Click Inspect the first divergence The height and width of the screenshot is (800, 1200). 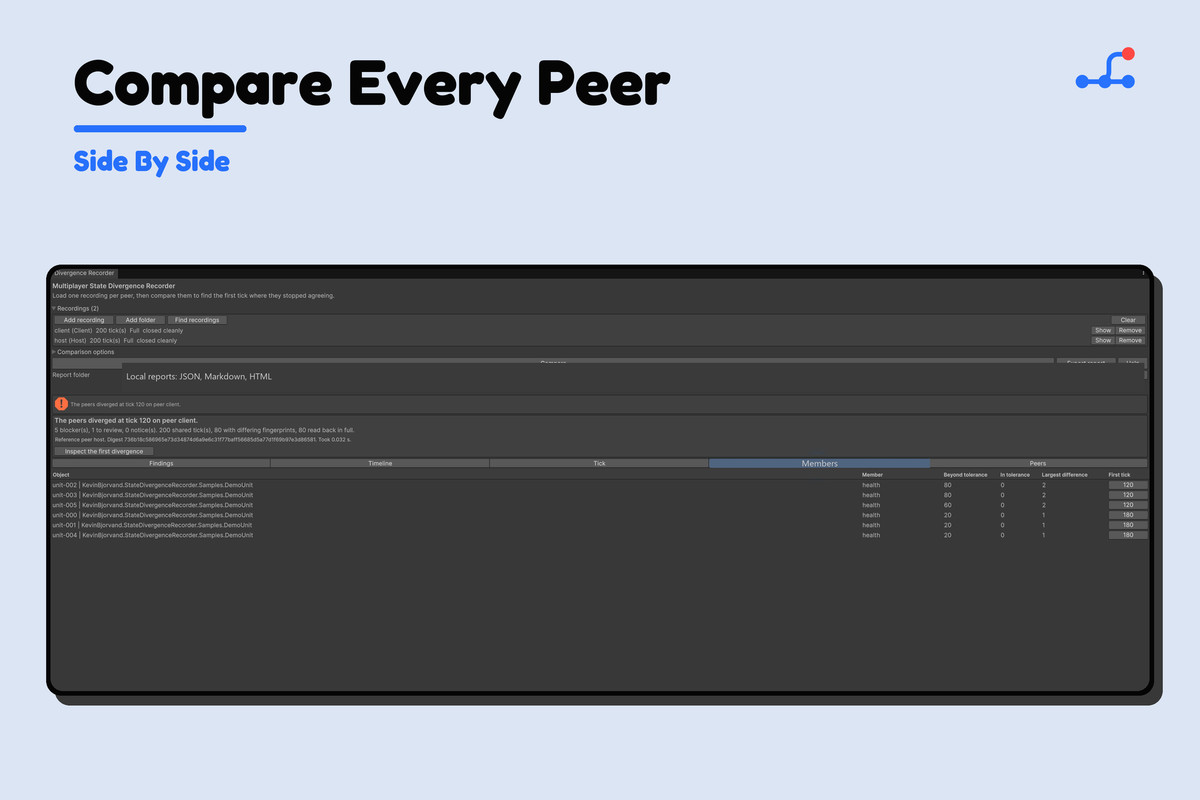104,452
